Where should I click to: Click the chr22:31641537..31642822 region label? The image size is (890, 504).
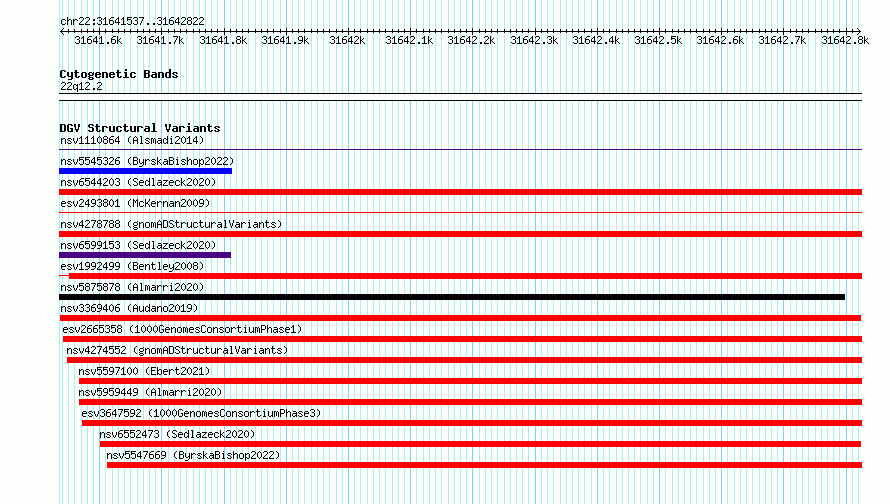pos(132,21)
